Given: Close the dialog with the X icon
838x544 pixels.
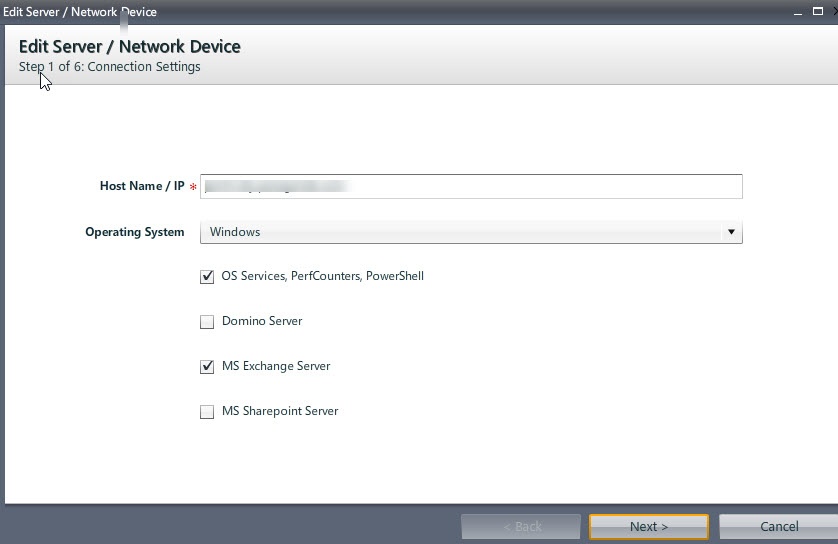Looking at the screenshot, I should [x=834, y=11].
